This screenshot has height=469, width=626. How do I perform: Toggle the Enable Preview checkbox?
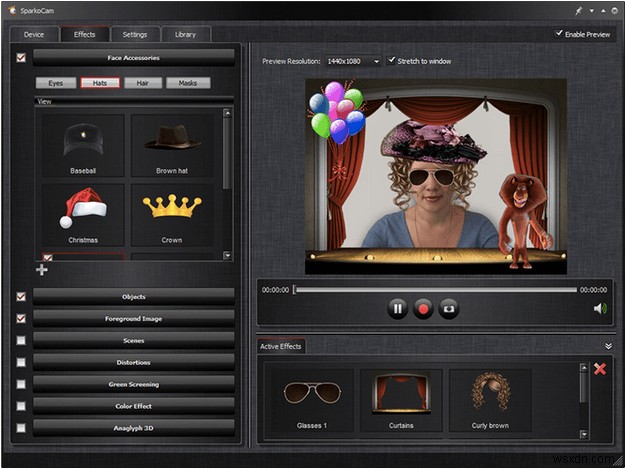point(560,33)
